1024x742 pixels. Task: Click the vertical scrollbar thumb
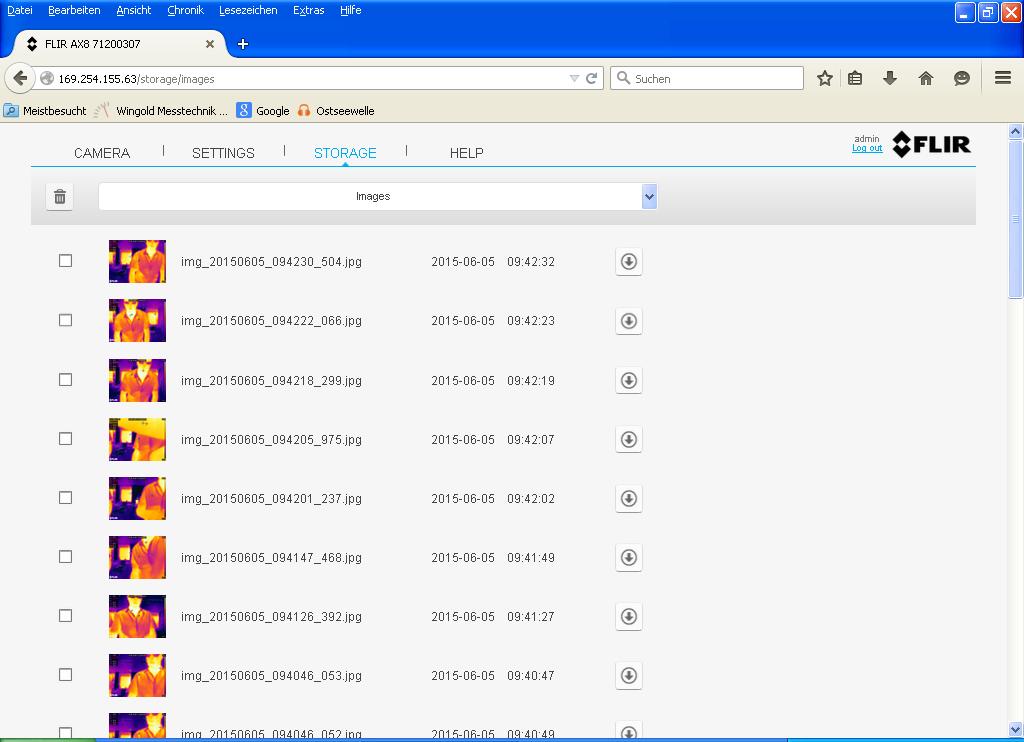(x=1015, y=219)
